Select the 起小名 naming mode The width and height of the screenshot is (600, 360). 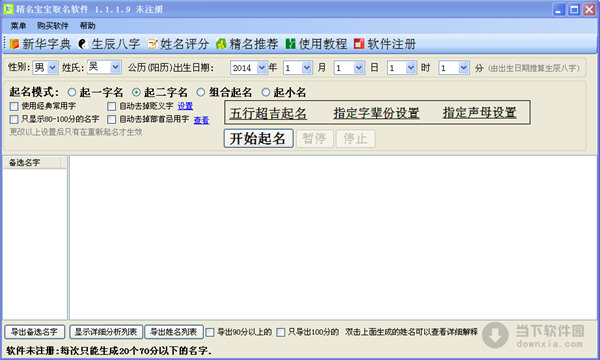click(x=266, y=92)
